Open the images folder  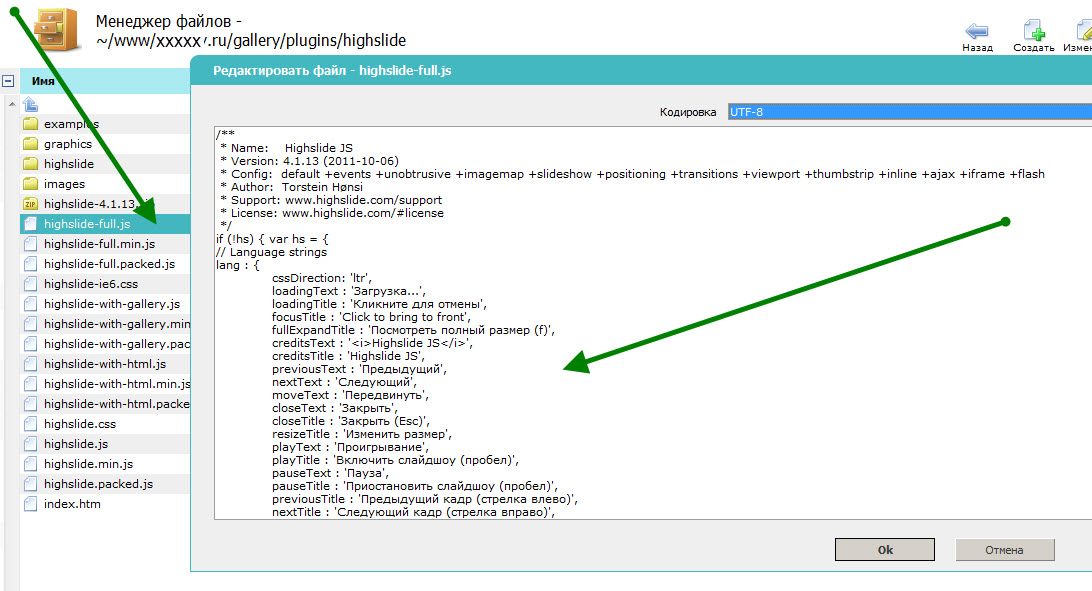(64, 184)
